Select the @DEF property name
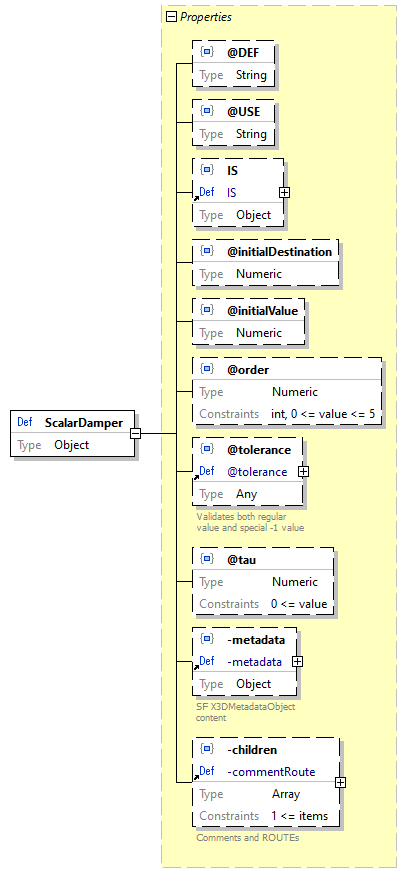This screenshot has width=411, height=882. (244, 52)
